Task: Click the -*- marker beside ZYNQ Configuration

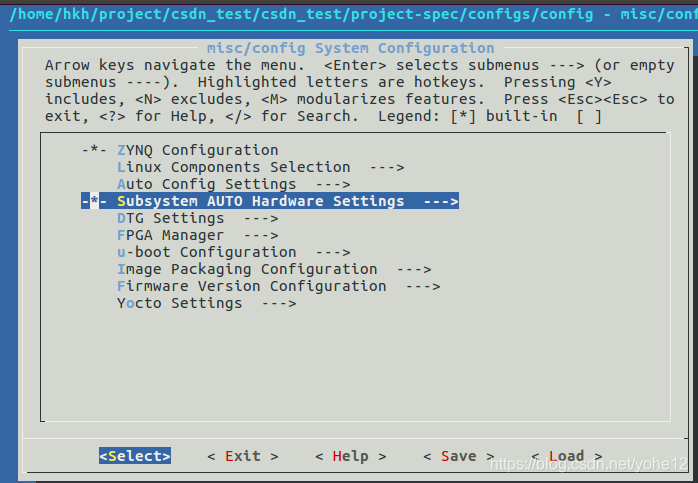Action: pyautogui.click(x=94, y=150)
